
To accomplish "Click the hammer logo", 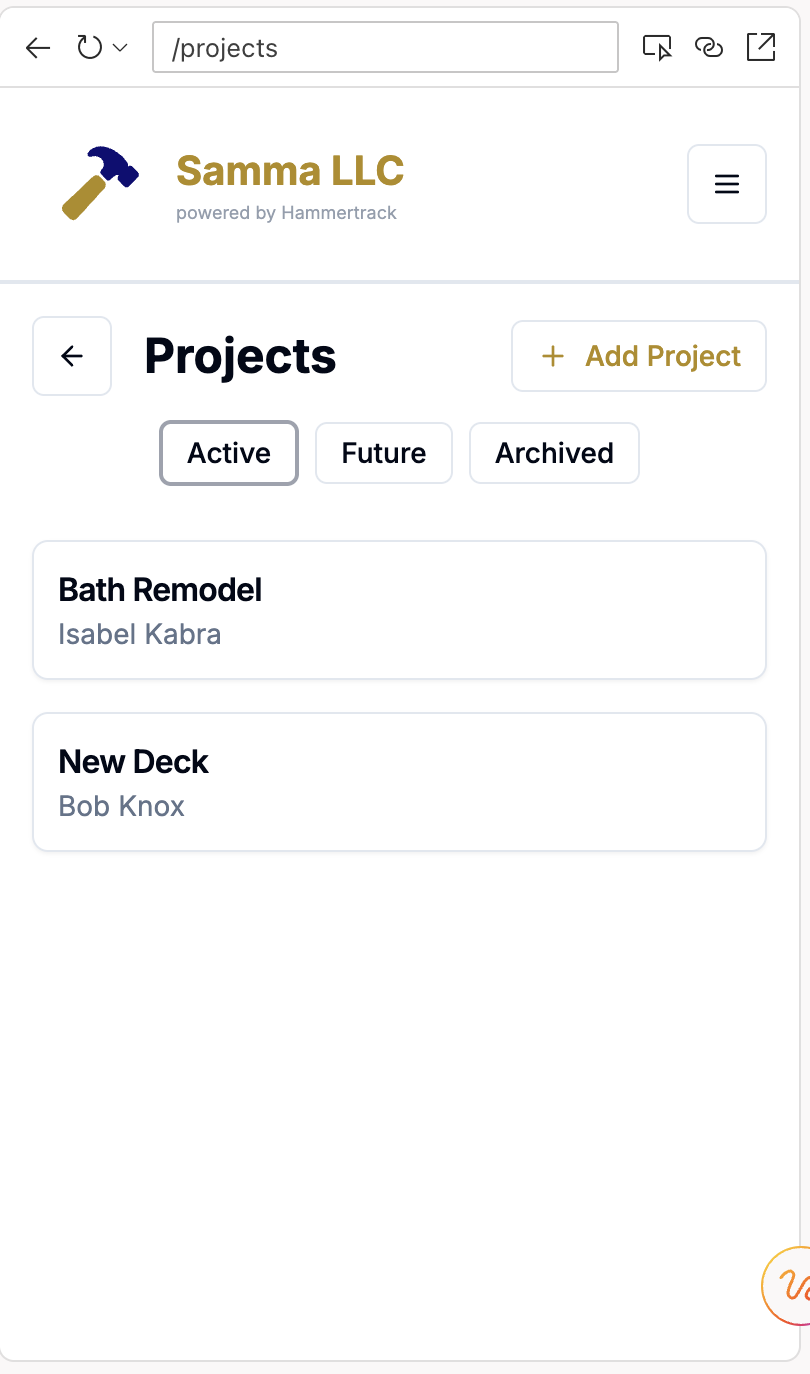I will point(100,183).
